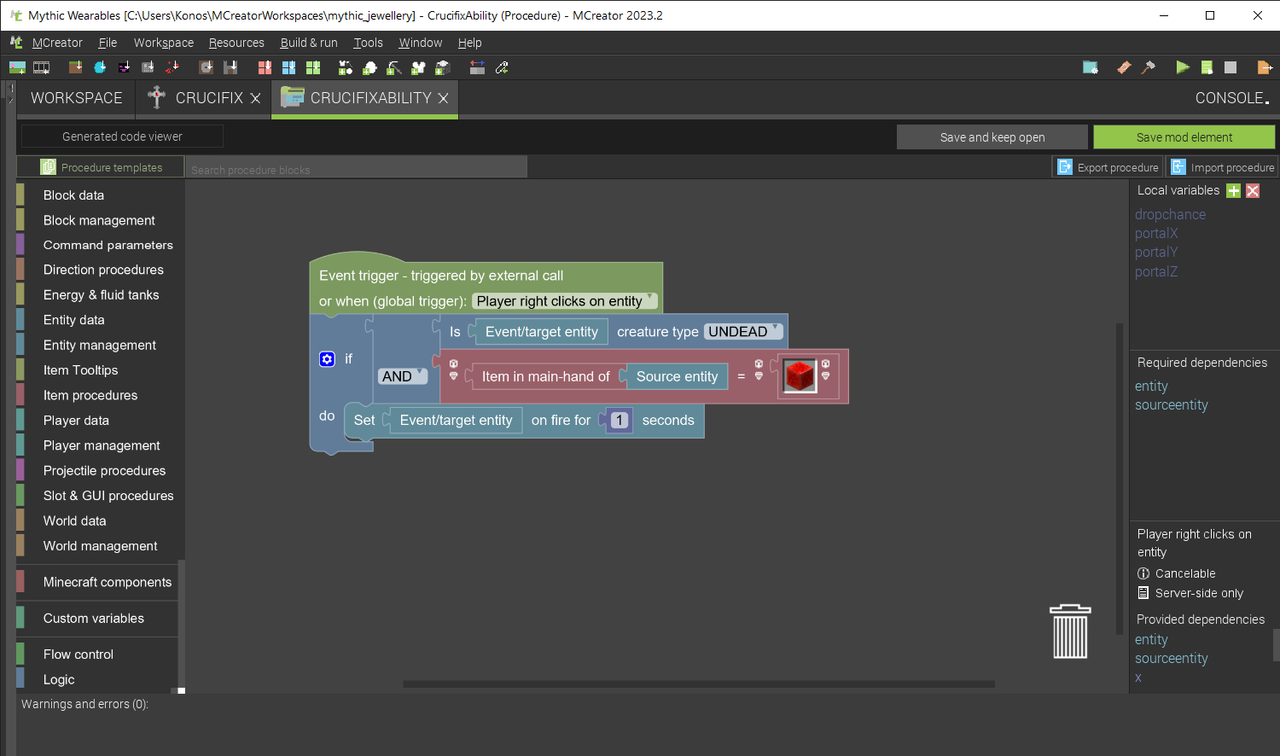The width and height of the screenshot is (1280, 756).
Task: Open the Custom variables category
Action: click(x=93, y=618)
